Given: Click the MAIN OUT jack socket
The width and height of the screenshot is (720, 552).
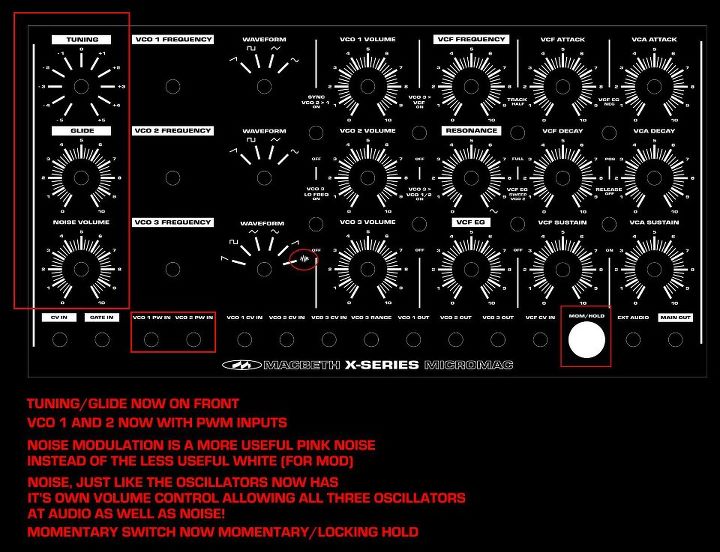Looking at the screenshot, I should 675,339.
